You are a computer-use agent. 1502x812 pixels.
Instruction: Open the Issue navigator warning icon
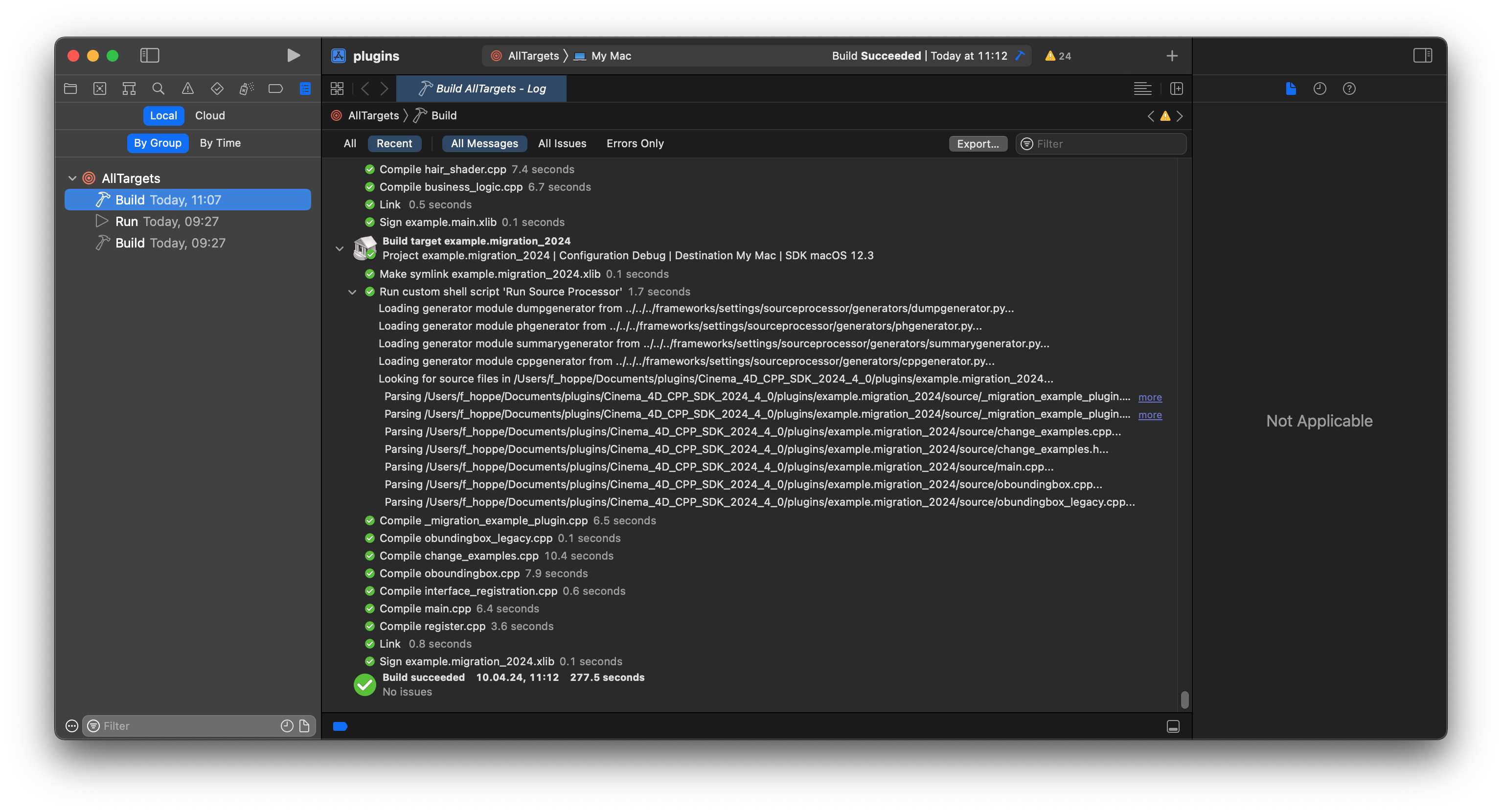coord(187,89)
